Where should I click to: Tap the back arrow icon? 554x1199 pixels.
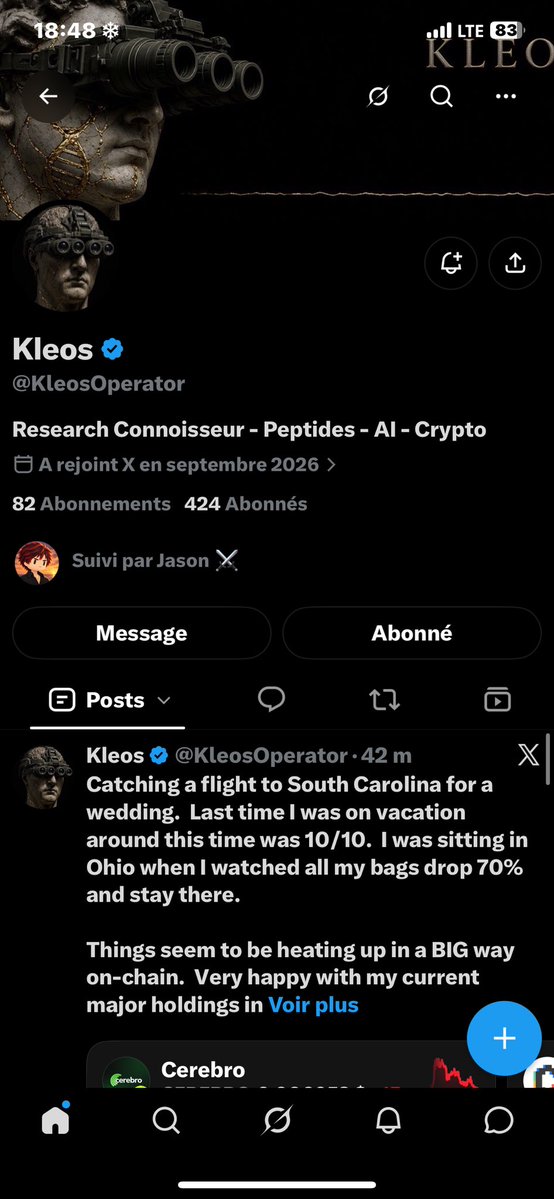[x=48, y=96]
